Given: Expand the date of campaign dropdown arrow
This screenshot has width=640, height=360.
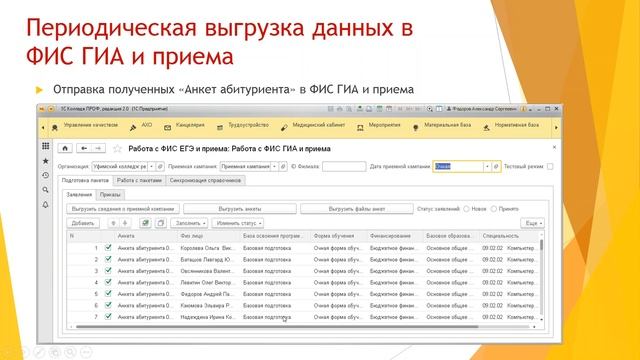Looking at the screenshot, I should pyautogui.click(x=487, y=167).
